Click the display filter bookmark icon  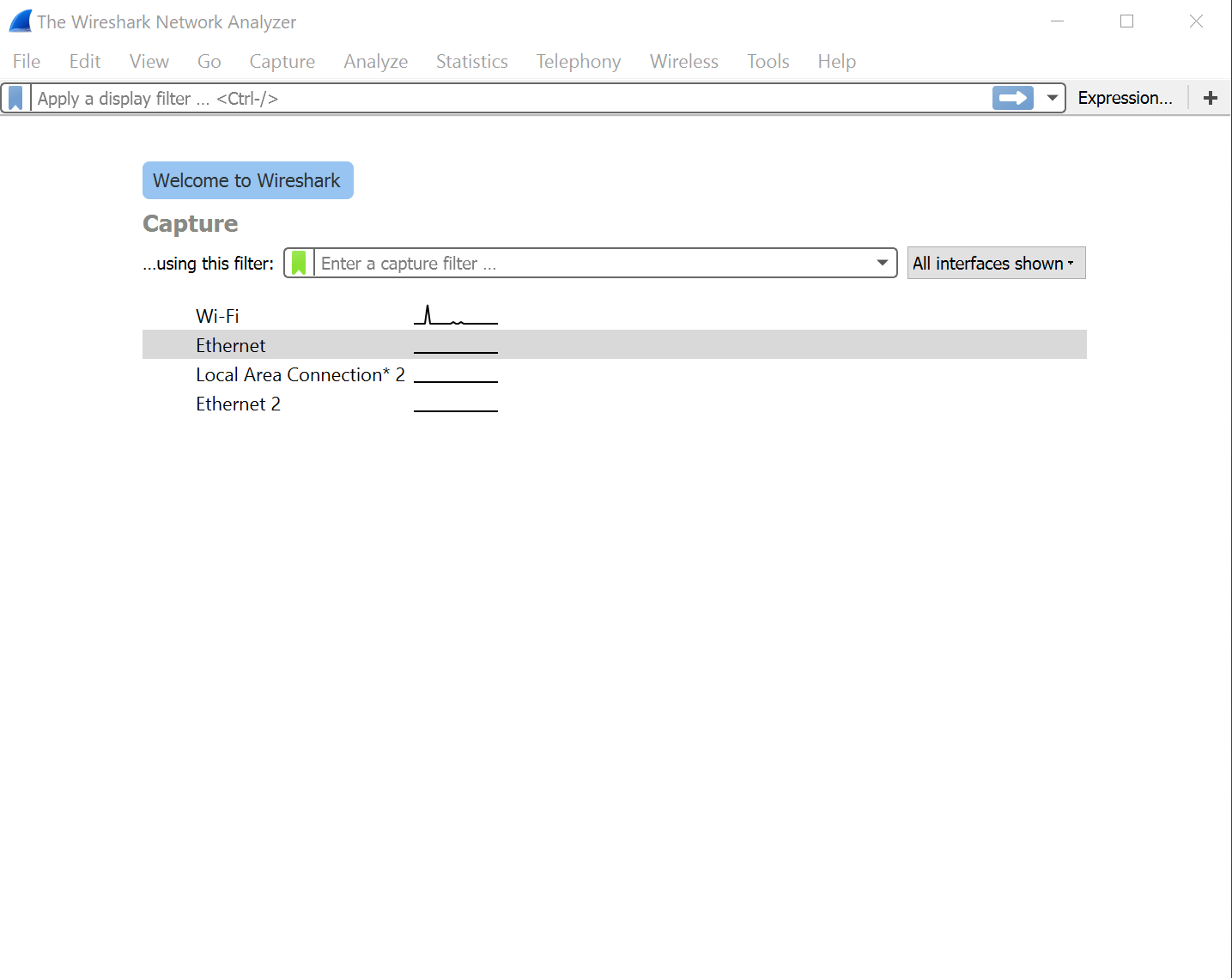(15, 98)
